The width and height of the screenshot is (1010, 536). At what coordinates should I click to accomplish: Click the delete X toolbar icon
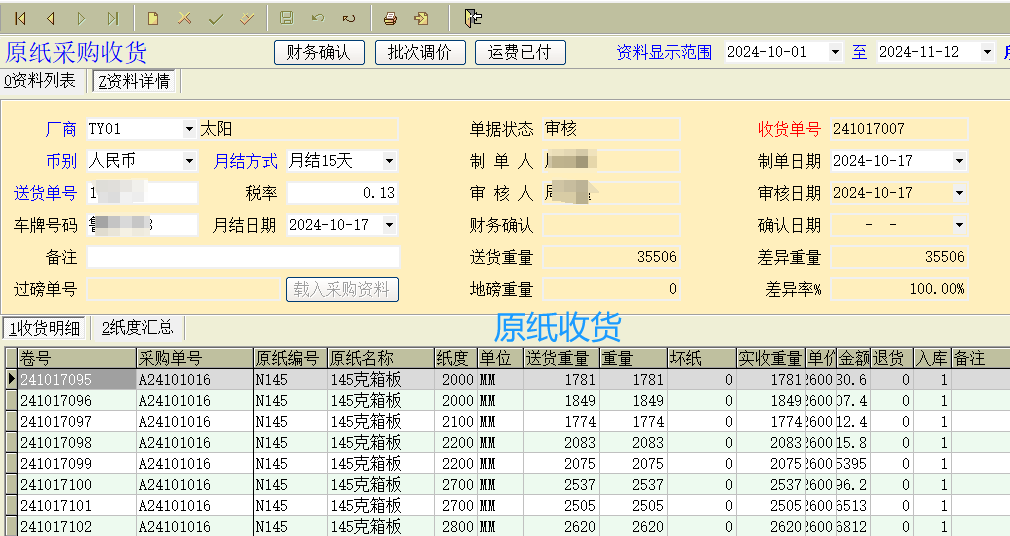coord(184,18)
